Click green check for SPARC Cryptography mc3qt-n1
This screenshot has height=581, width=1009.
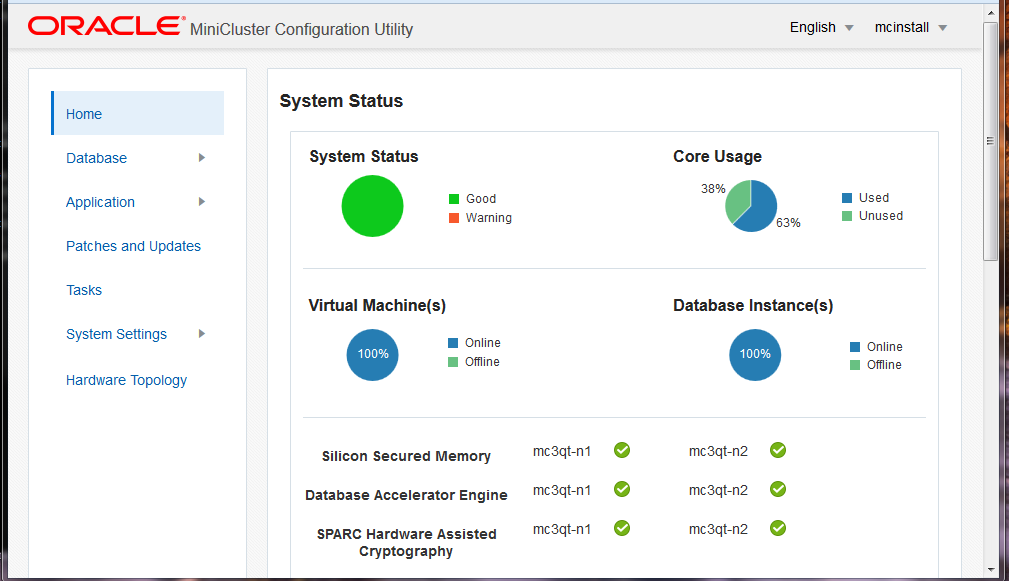(x=622, y=528)
